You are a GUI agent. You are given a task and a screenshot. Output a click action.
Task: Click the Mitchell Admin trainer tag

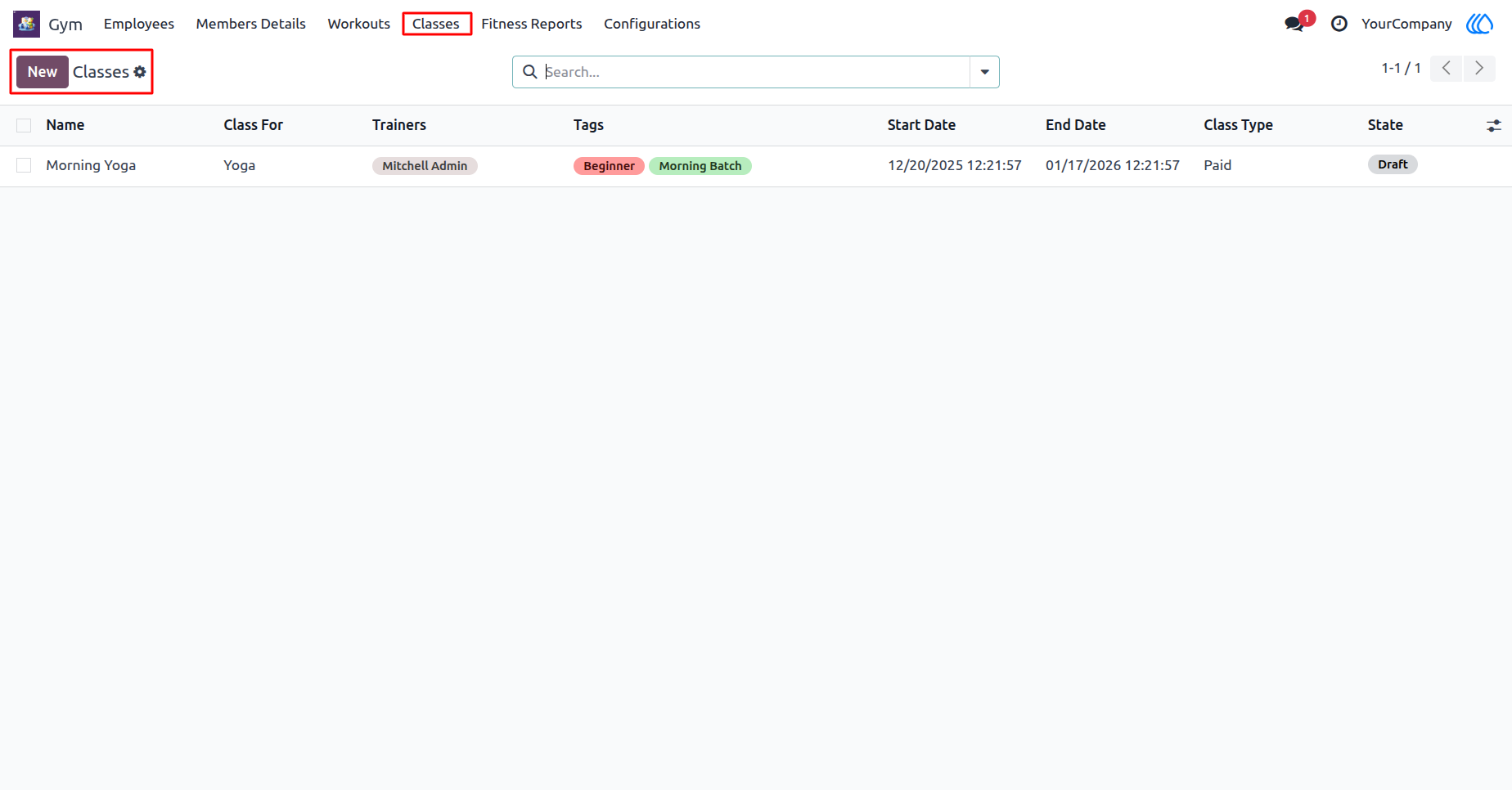pyautogui.click(x=425, y=166)
